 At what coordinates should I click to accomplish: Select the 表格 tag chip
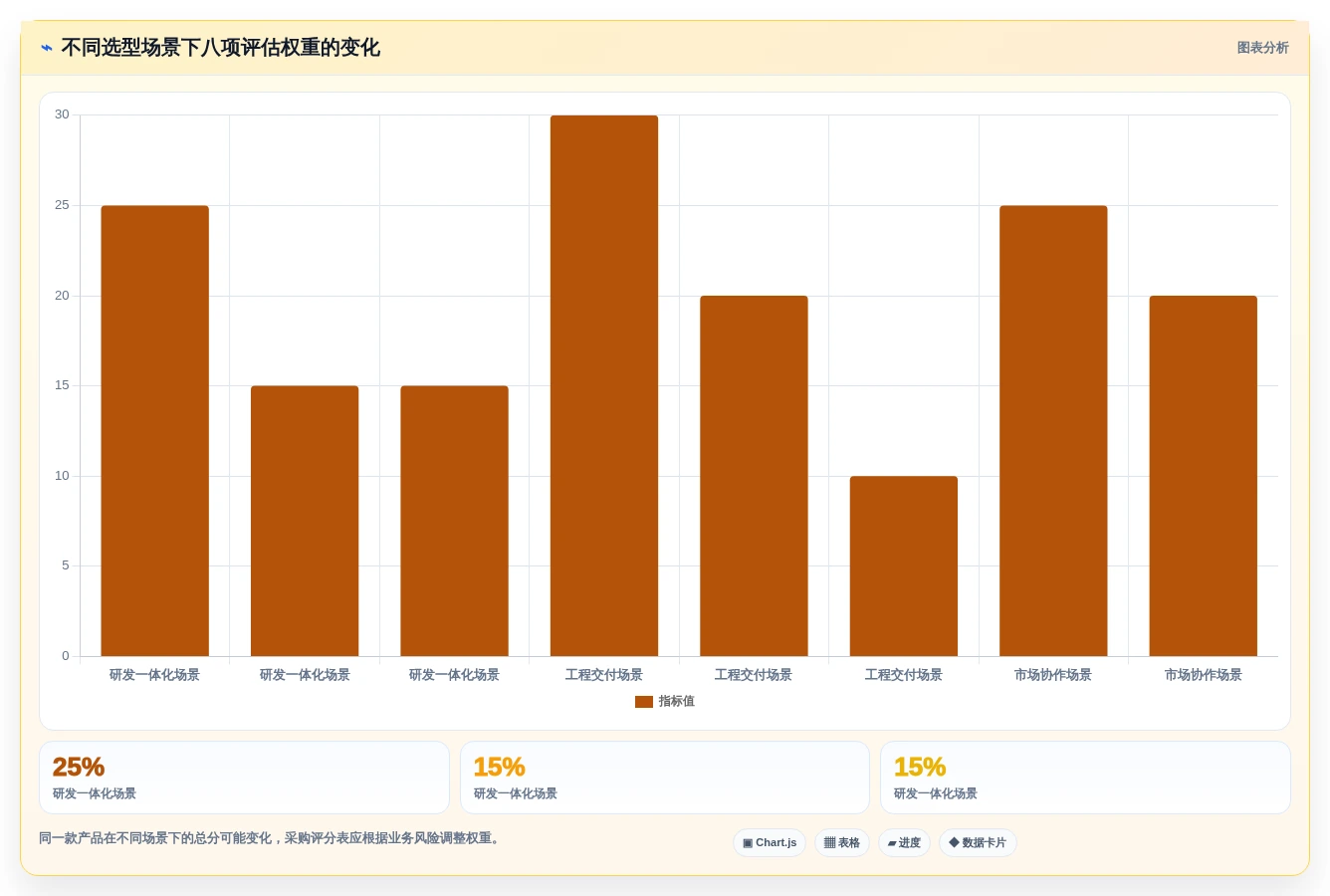point(842,843)
